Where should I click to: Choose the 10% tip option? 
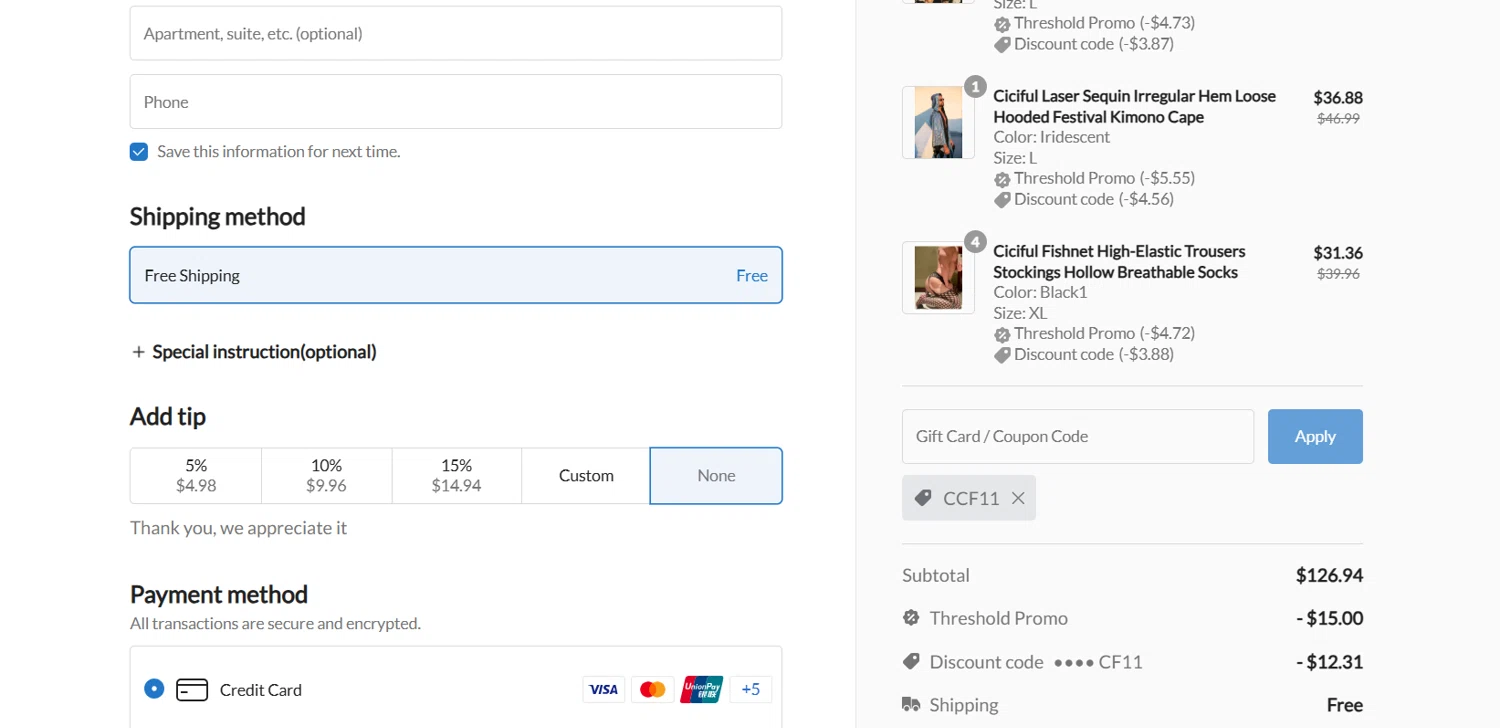pos(326,476)
